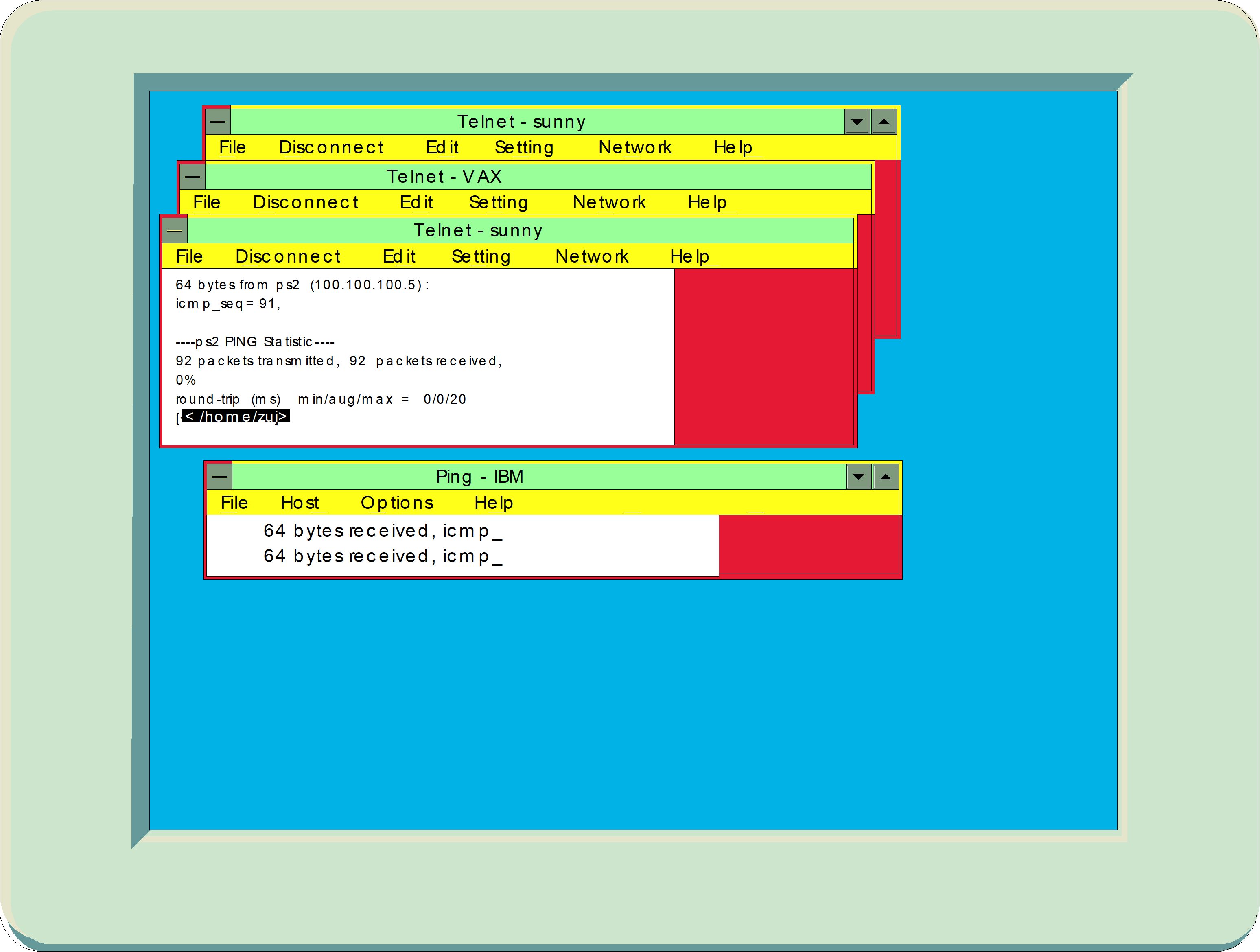Viewport: 1260px width, 952px height.
Task: Open Disconnect menu in front Telnet sunny window
Action: tap(288, 257)
